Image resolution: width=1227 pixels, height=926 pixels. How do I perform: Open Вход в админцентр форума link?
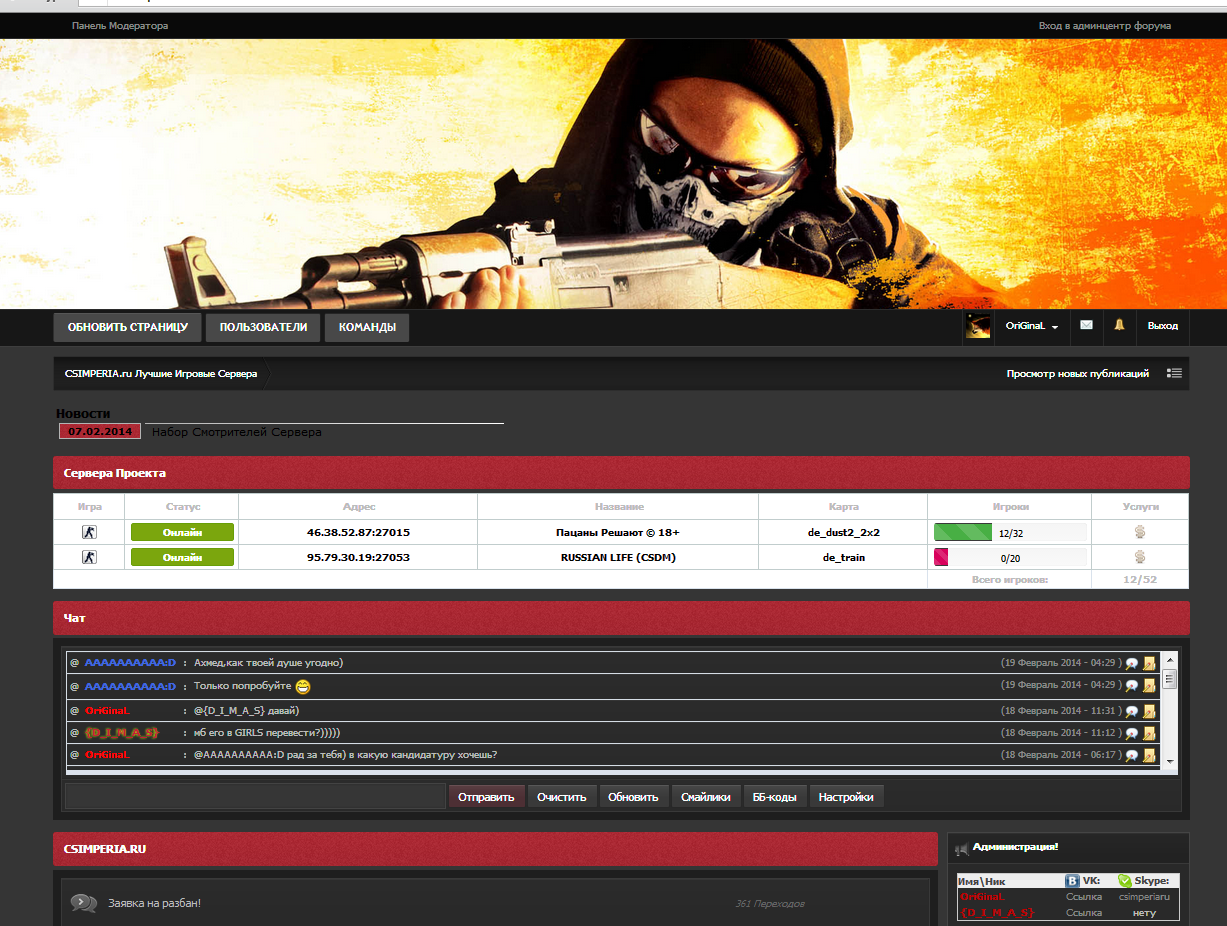(x=1105, y=26)
